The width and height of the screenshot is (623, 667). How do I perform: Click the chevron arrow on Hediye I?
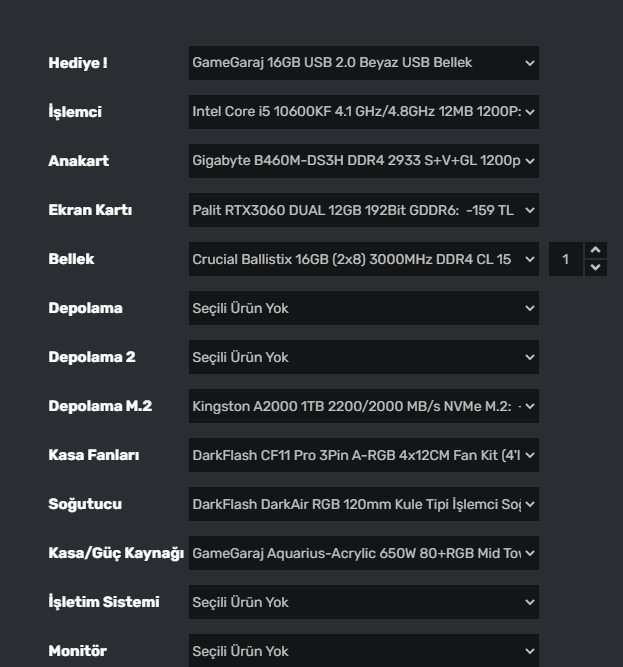click(529, 63)
